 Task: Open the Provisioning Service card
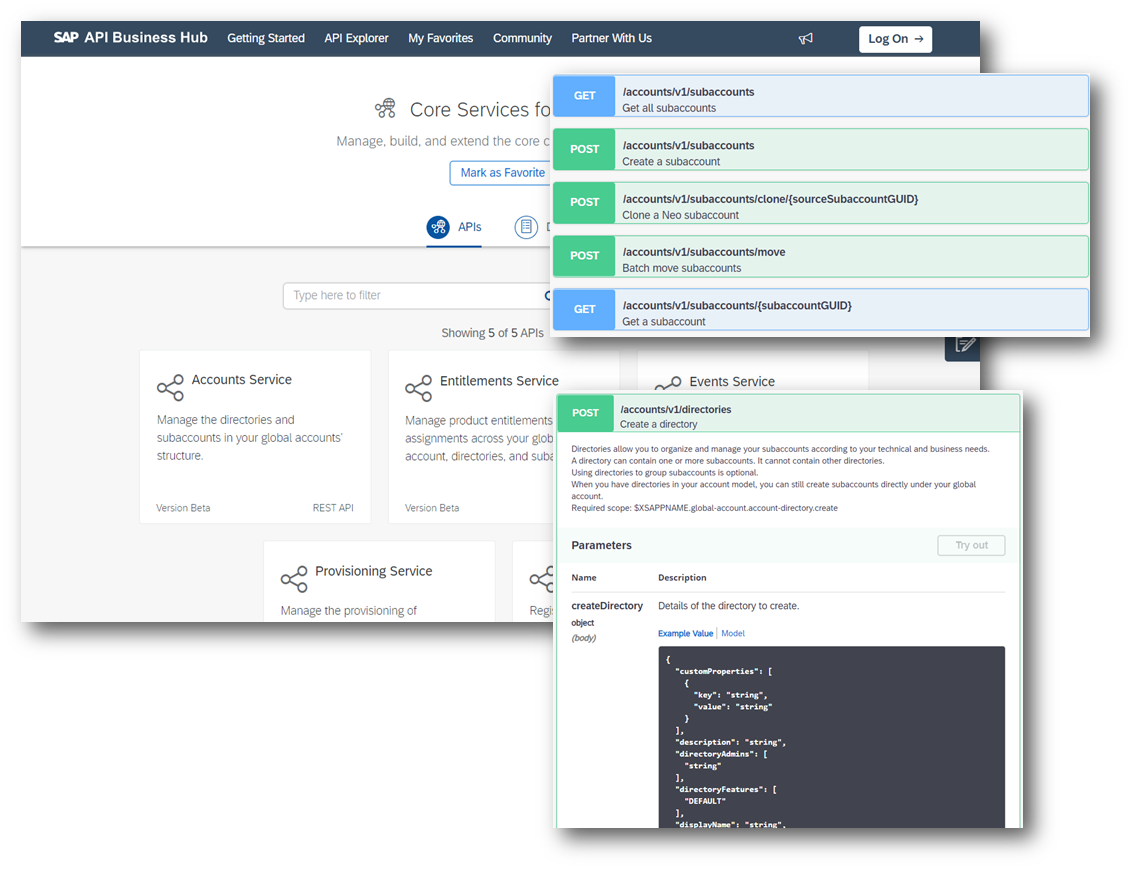point(379,581)
